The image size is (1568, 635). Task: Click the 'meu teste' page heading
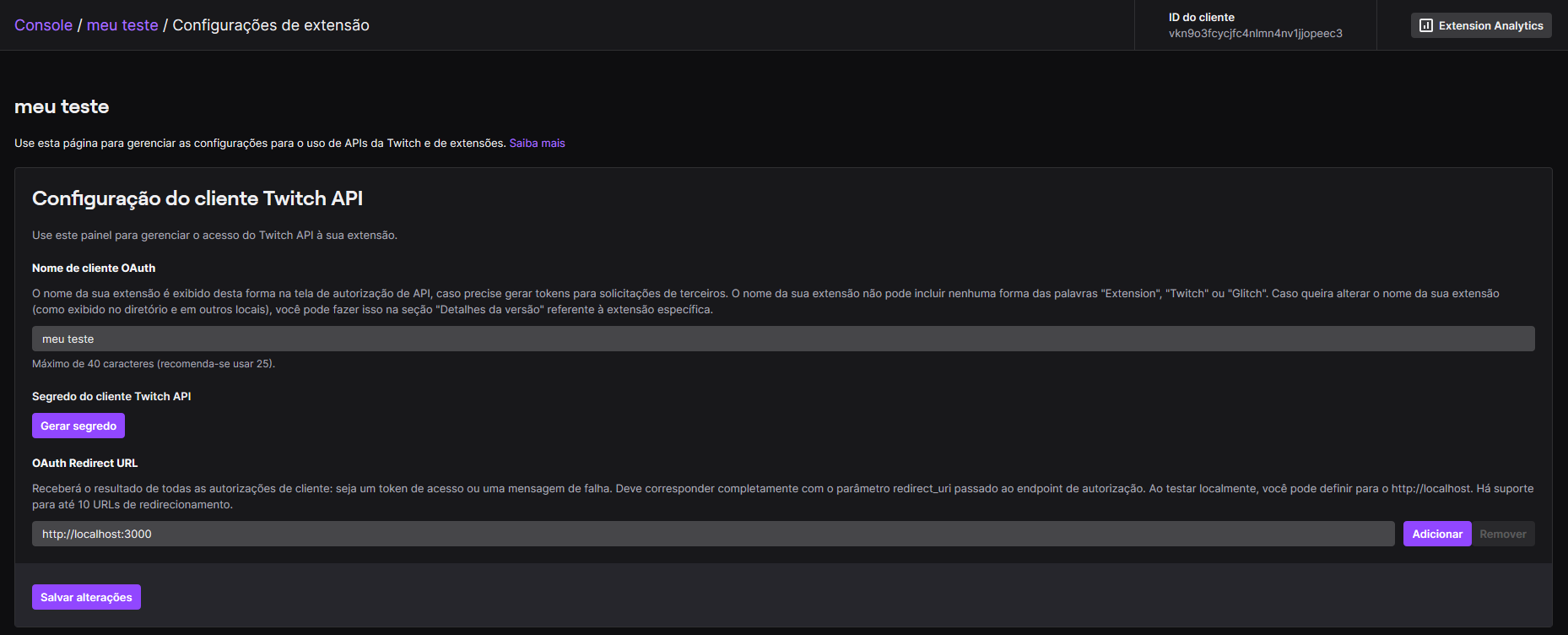click(x=62, y=106)
